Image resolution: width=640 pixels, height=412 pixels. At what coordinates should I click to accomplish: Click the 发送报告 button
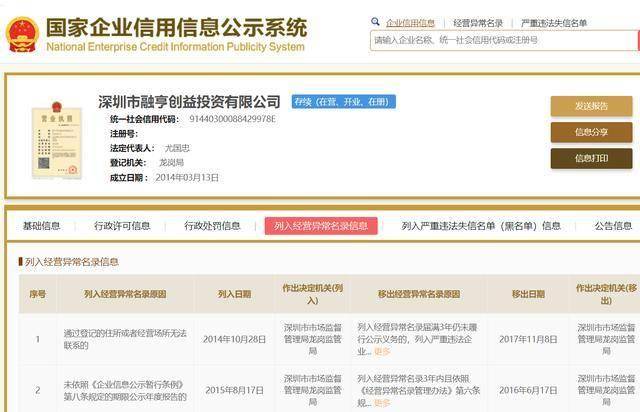click(591, 106)
